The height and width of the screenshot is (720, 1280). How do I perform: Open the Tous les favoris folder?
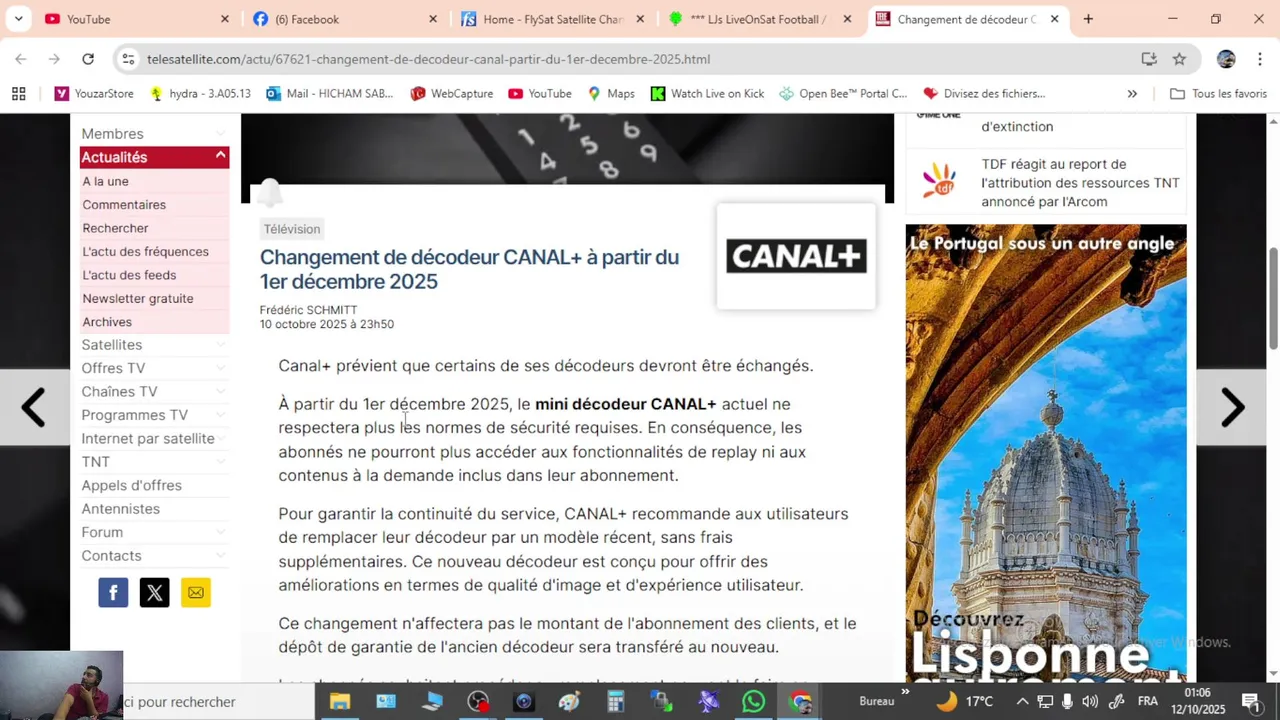1218,93
